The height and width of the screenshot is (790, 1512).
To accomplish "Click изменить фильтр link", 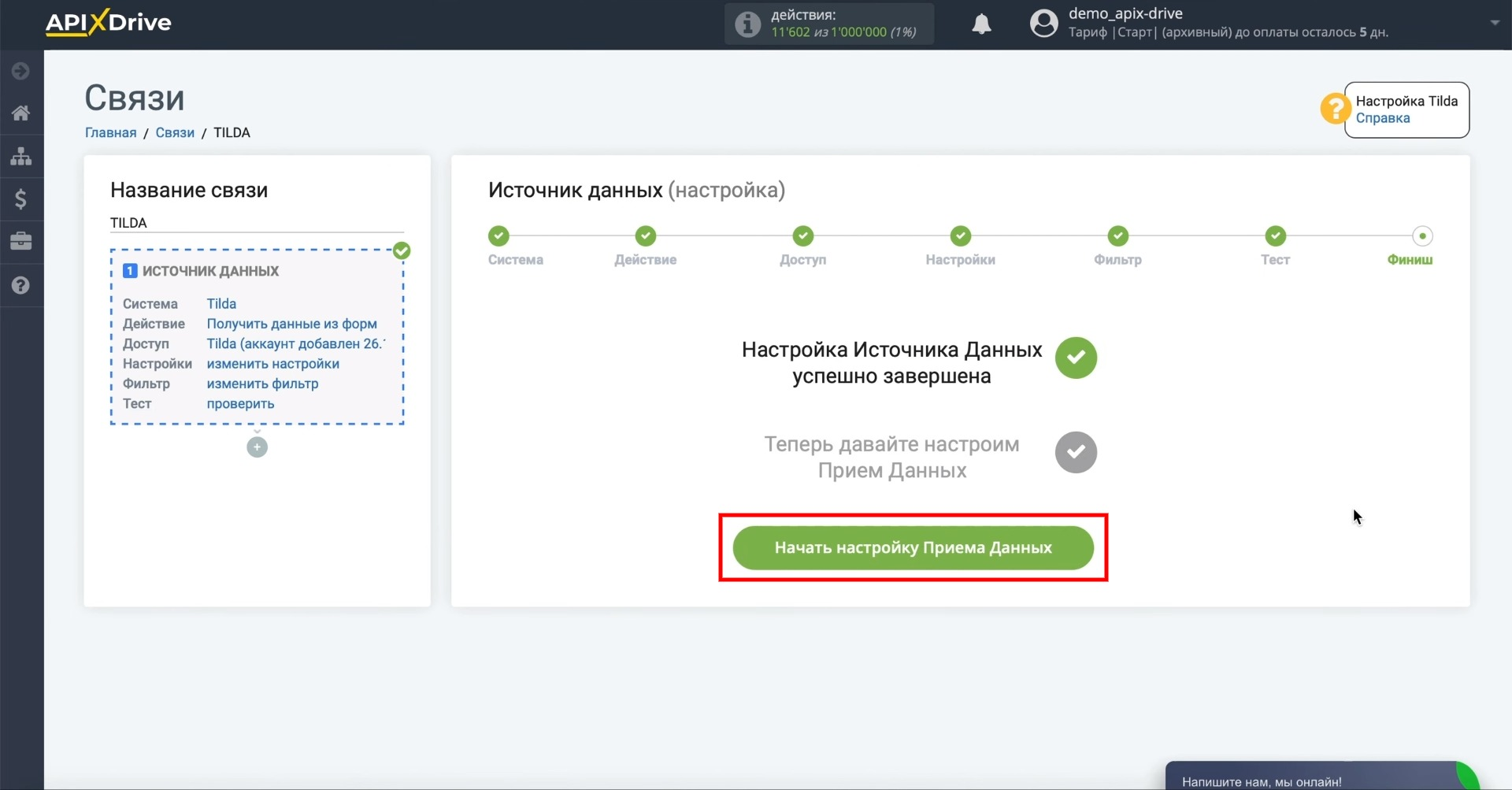I will (x=263, y=384).
